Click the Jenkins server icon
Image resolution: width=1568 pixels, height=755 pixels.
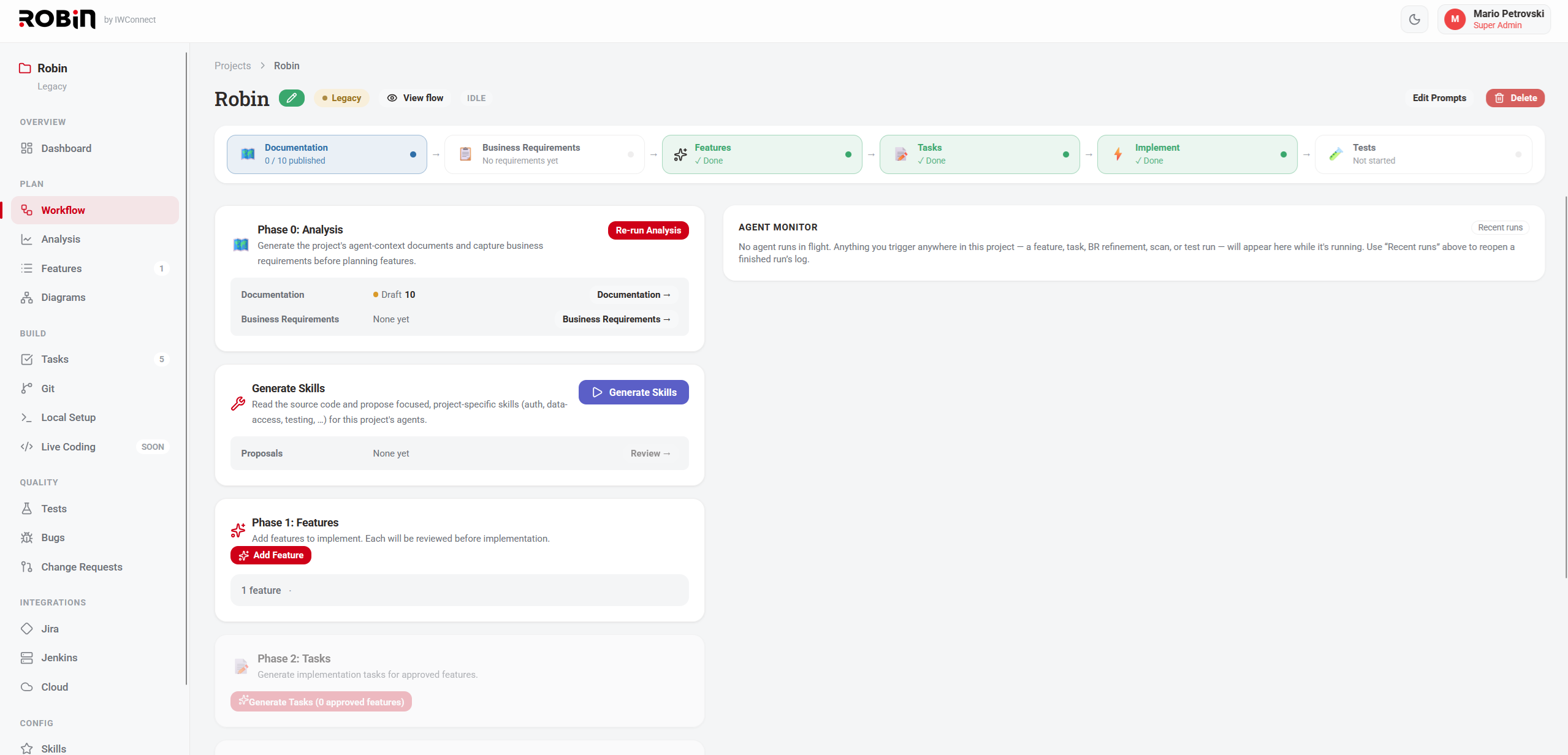click(26, 658)
